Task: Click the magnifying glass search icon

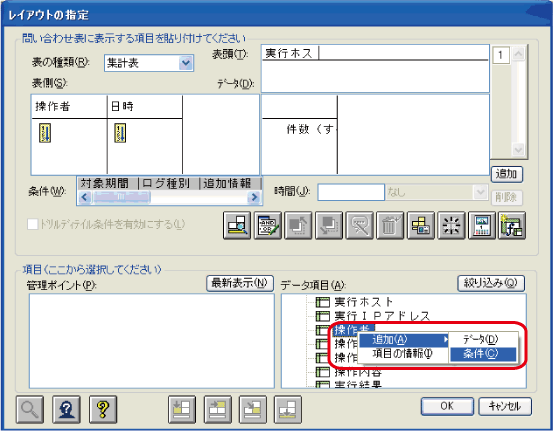Action: pos(30,409)
